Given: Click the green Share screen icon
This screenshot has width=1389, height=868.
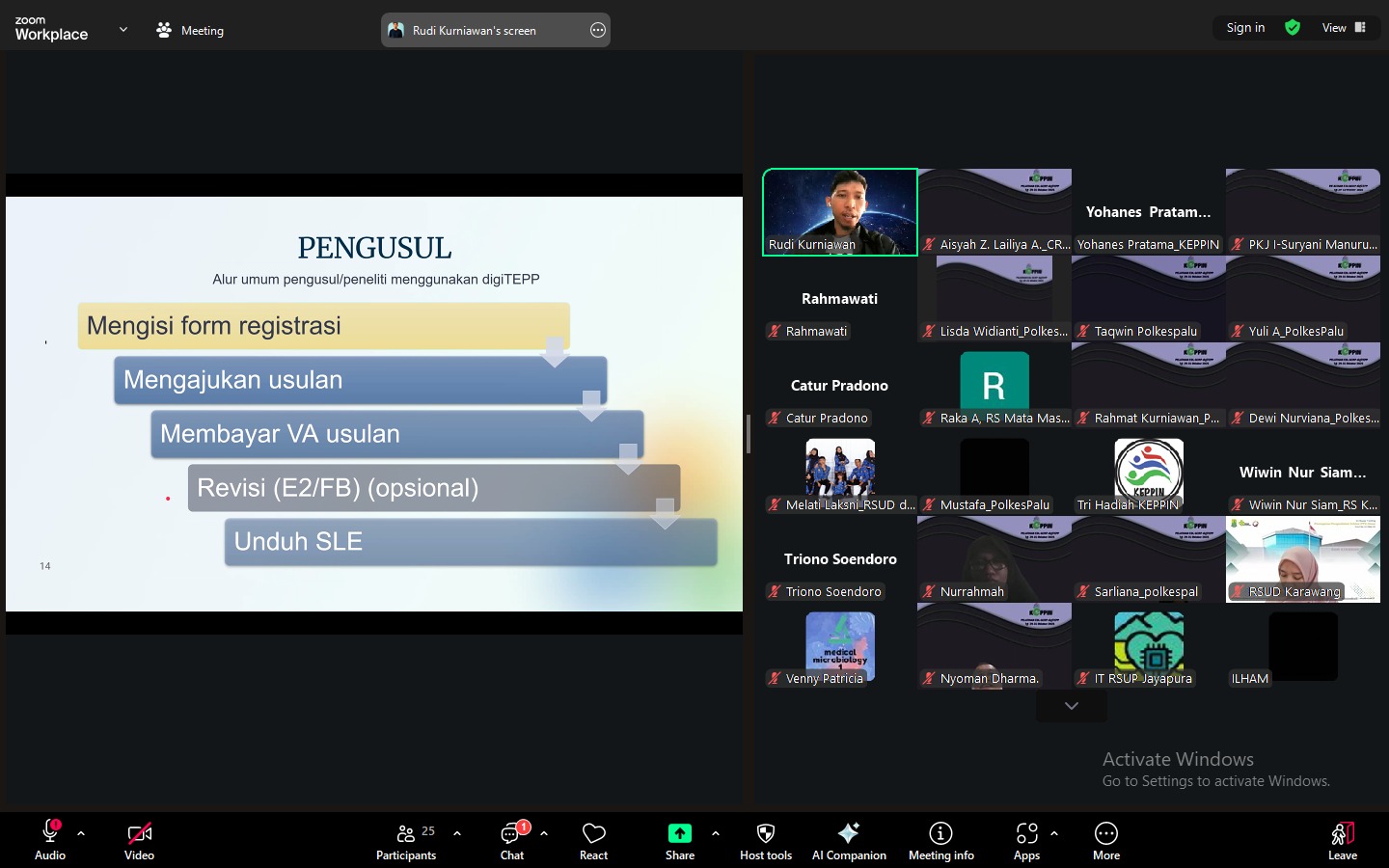Looking at the screenshot, I should [680, 834].
